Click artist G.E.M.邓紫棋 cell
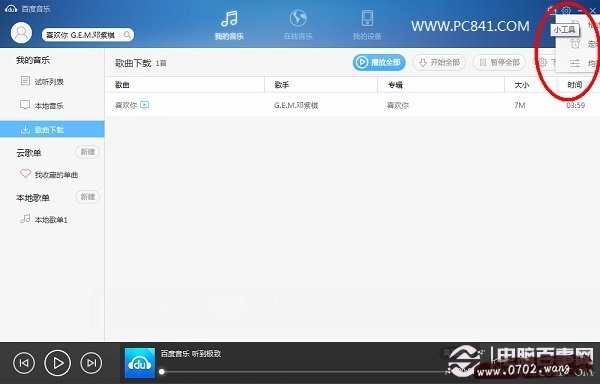600x384 pixels. [x=296, y=105]
